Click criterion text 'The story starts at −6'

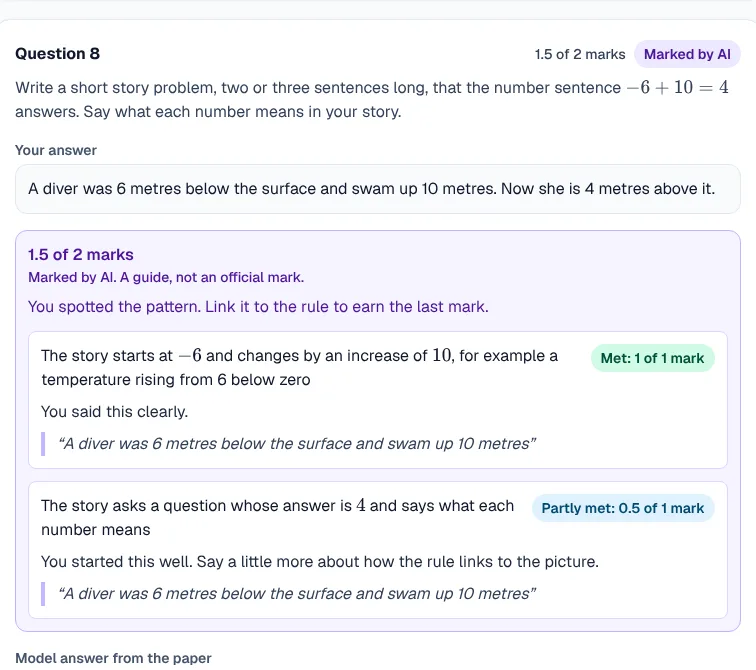coord(299,367)
